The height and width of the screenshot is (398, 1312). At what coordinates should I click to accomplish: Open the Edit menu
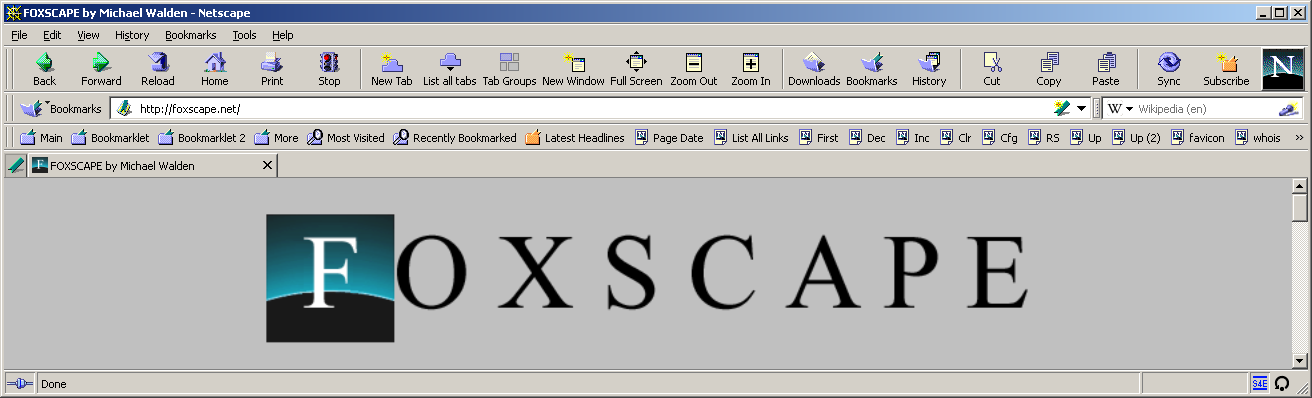(52, 35)
